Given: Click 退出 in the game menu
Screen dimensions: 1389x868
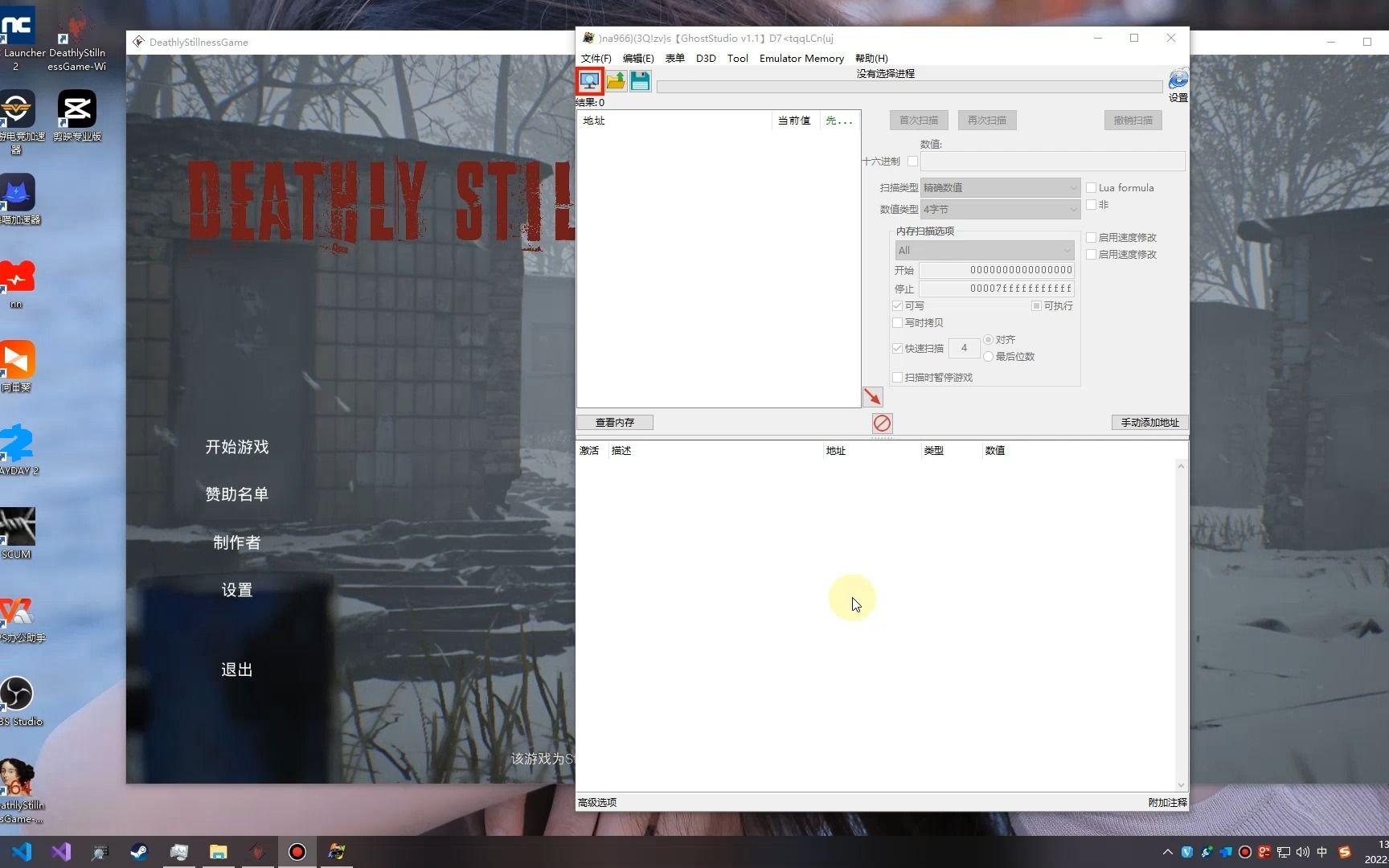Looking at the screenshot, I should pos(237,669).
